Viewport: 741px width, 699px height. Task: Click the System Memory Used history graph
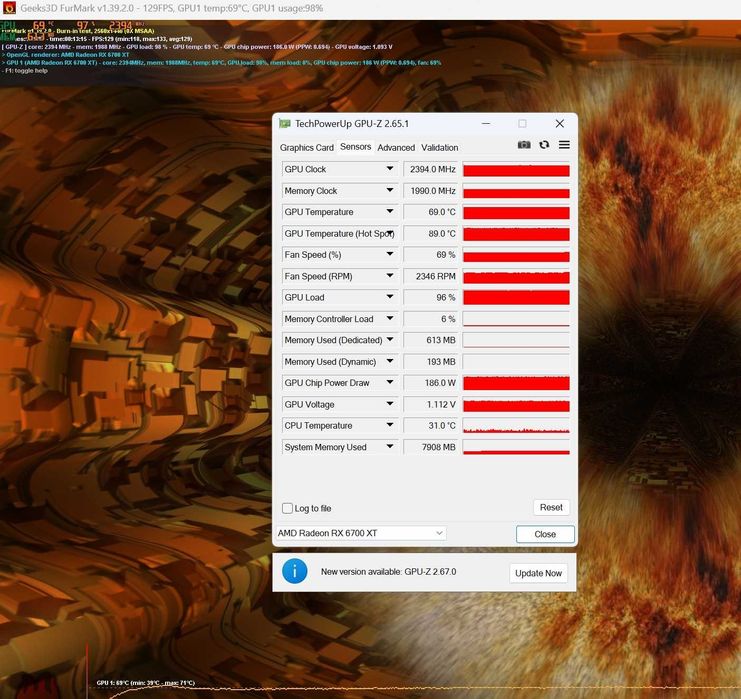point(516,447)
